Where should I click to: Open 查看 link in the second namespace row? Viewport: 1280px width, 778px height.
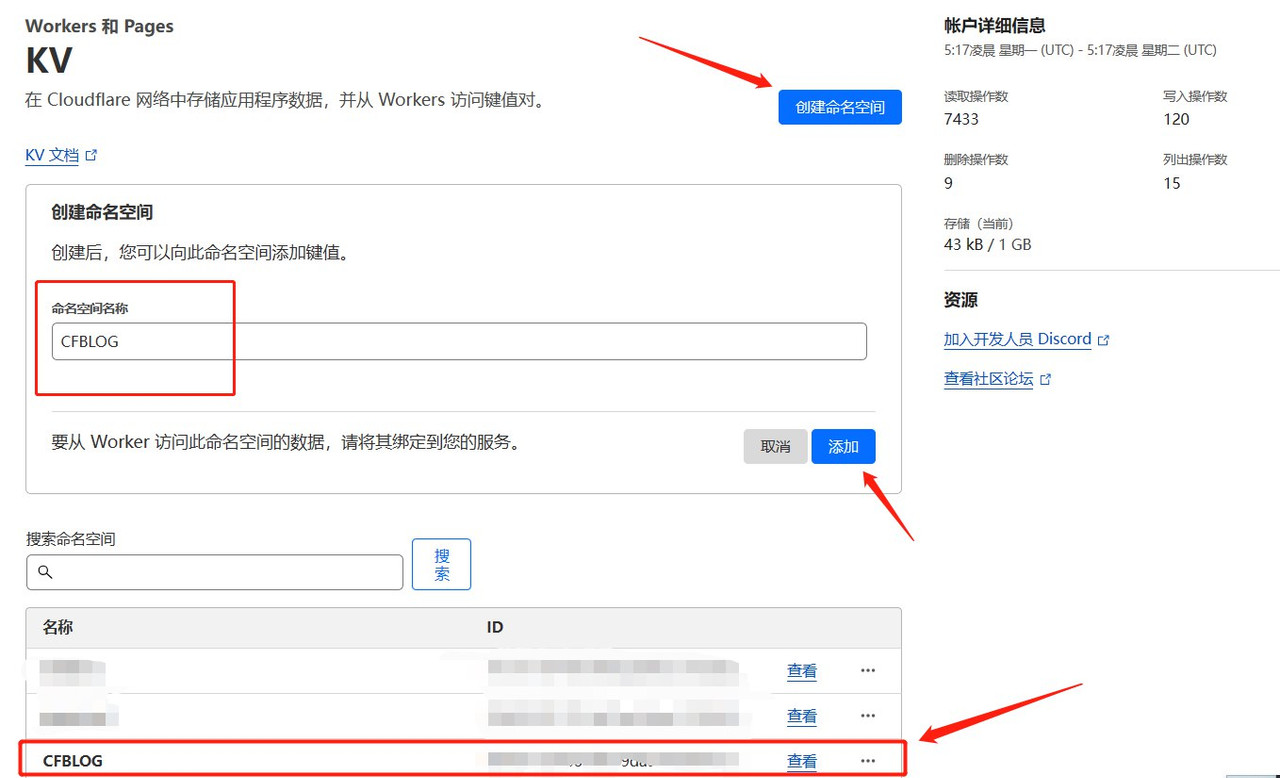tap(802, 716)
